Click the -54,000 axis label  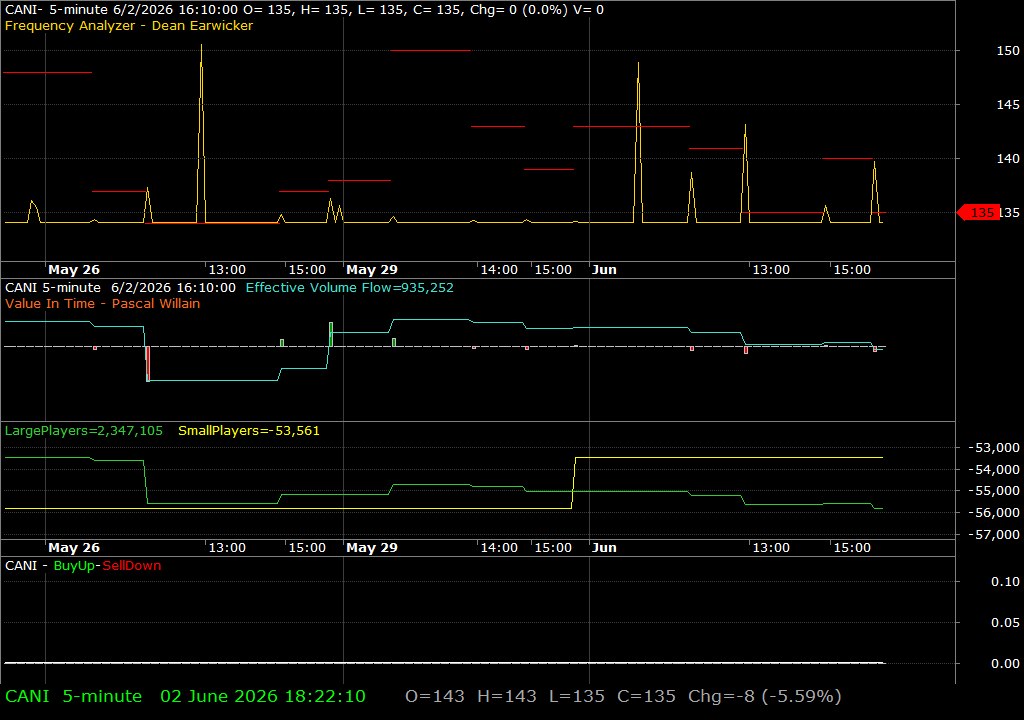click(x=993, y=469)
